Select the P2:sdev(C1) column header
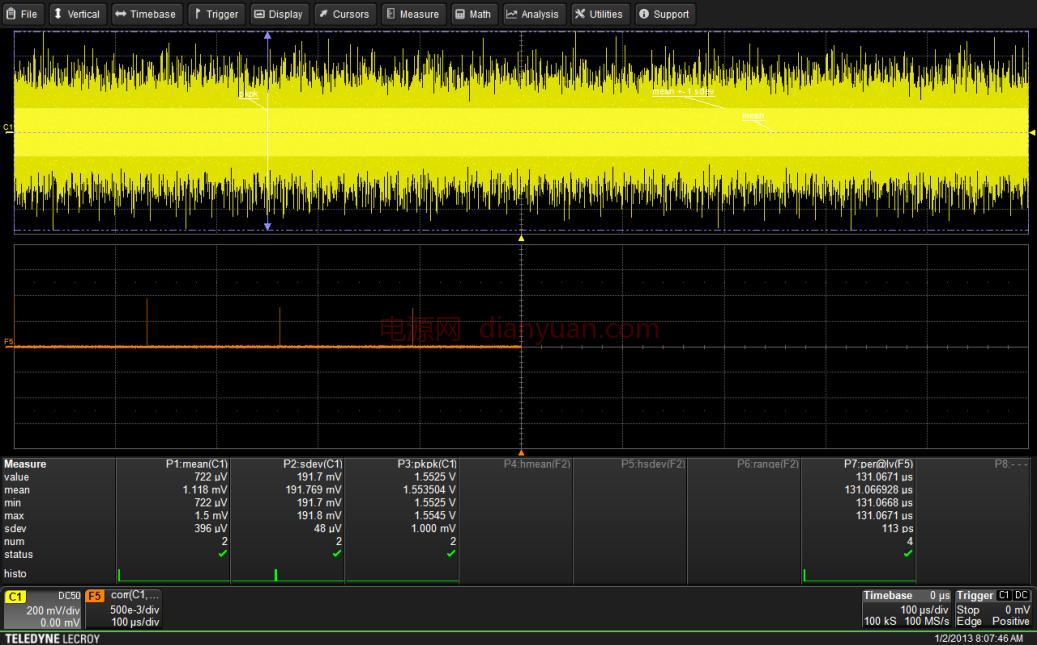Image resolution: width=1037 pixels, height=645 pixels. point(313,464)
